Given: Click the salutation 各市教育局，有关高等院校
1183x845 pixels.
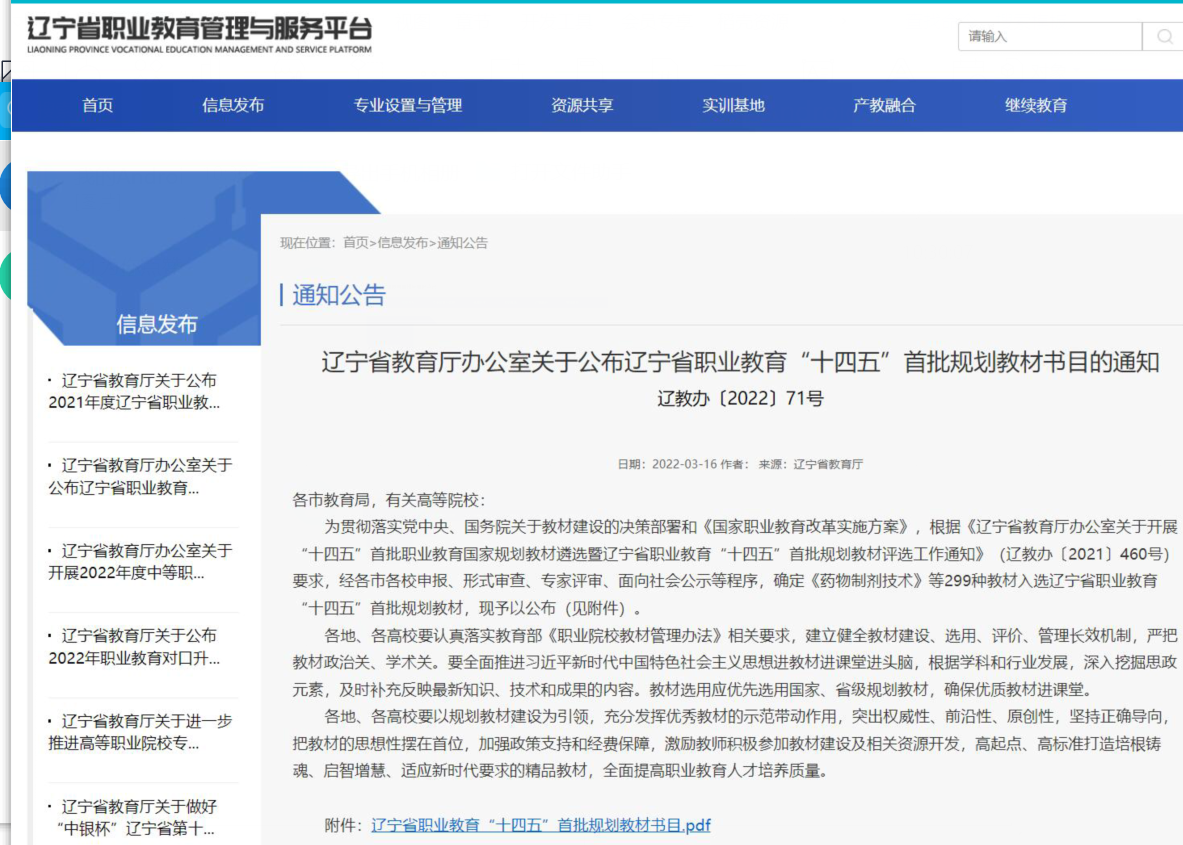Looking at the screenshot, I should [x=389, y=500].
